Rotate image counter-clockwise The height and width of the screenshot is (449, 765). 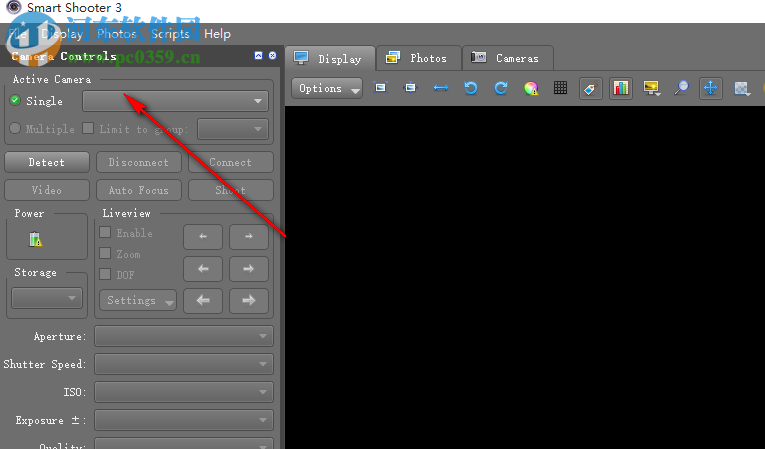click(x=471, y=88)
